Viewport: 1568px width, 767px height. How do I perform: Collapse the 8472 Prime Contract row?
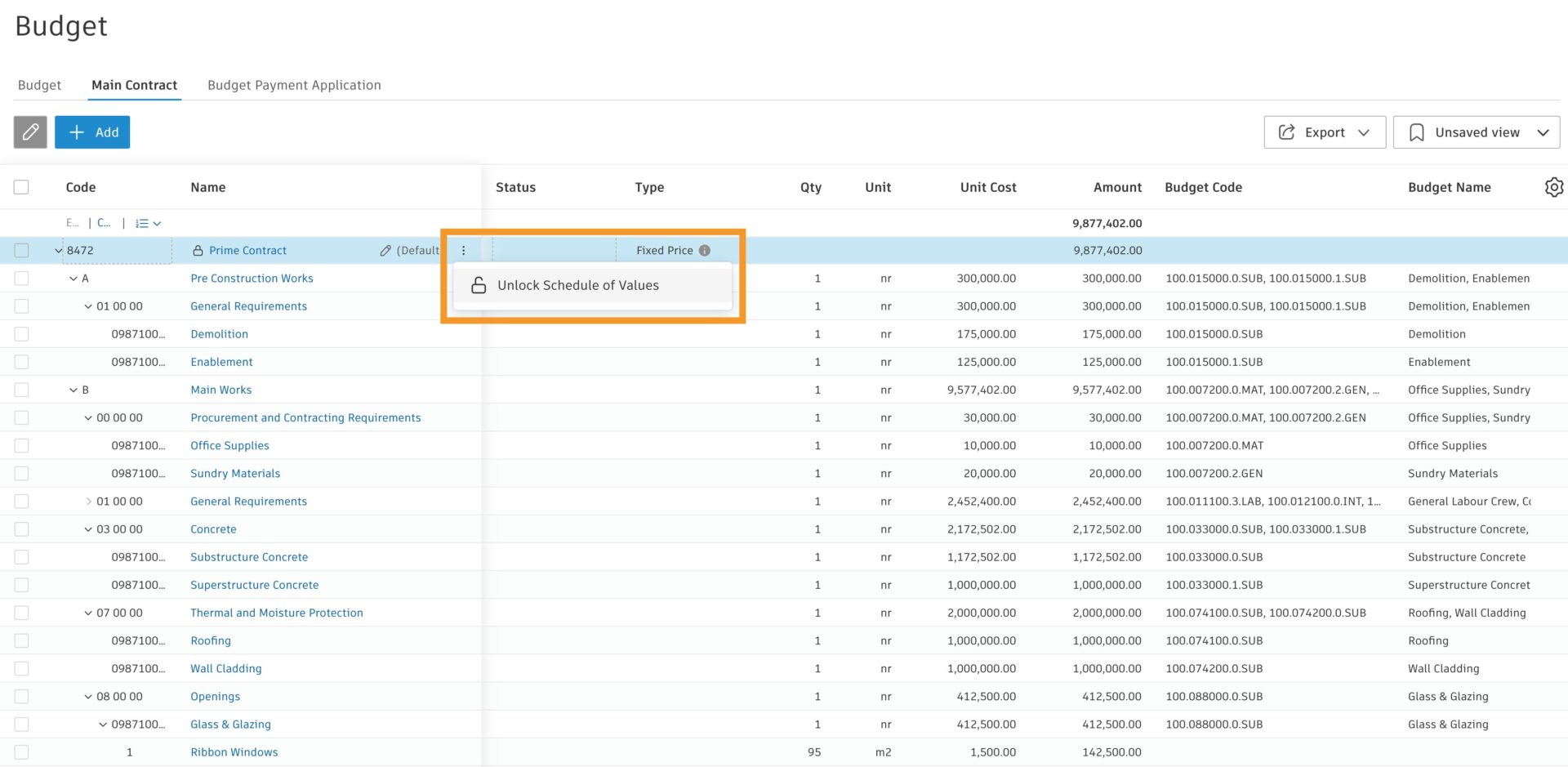click(58, 250)
